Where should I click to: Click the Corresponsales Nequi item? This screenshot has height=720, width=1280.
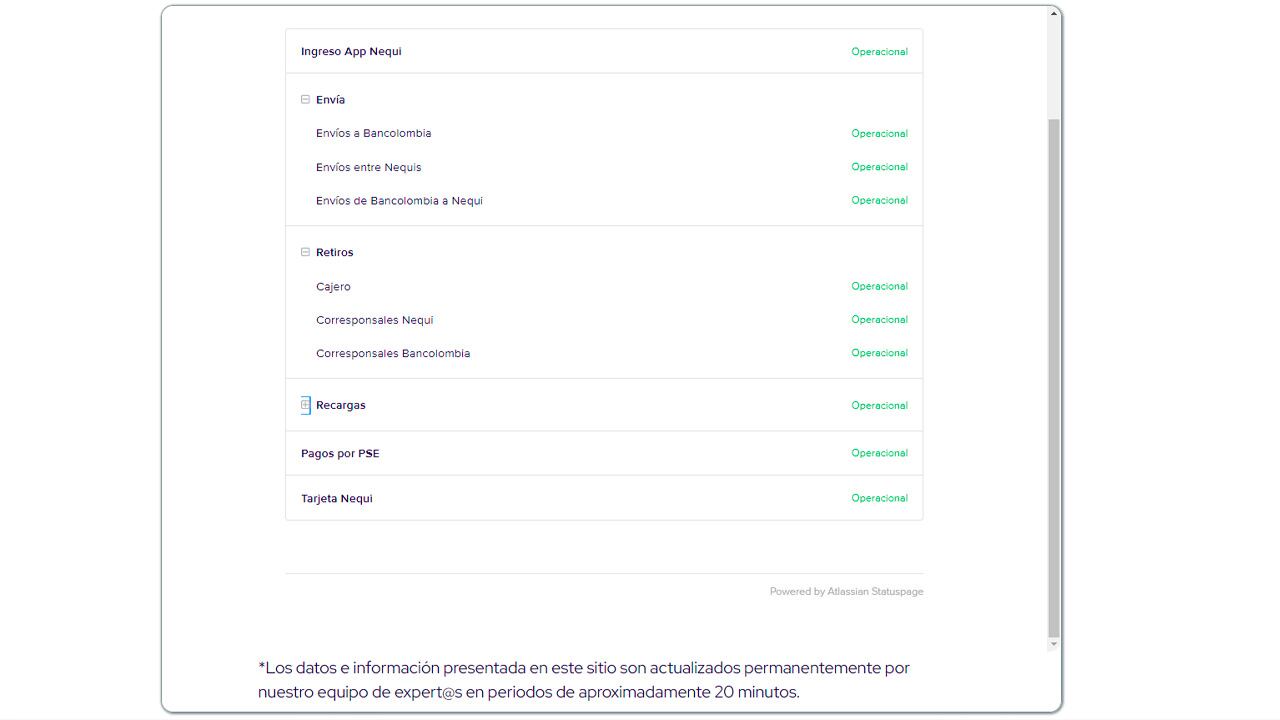coord(374,320)
